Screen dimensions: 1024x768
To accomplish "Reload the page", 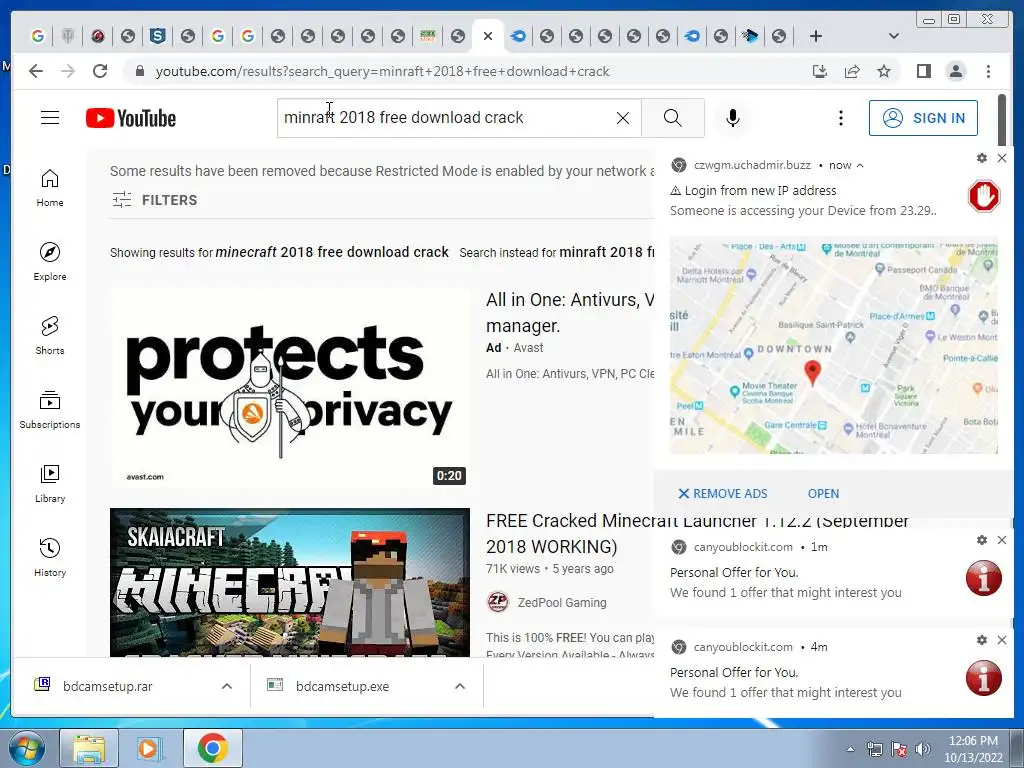I will [x=99, y=71].
